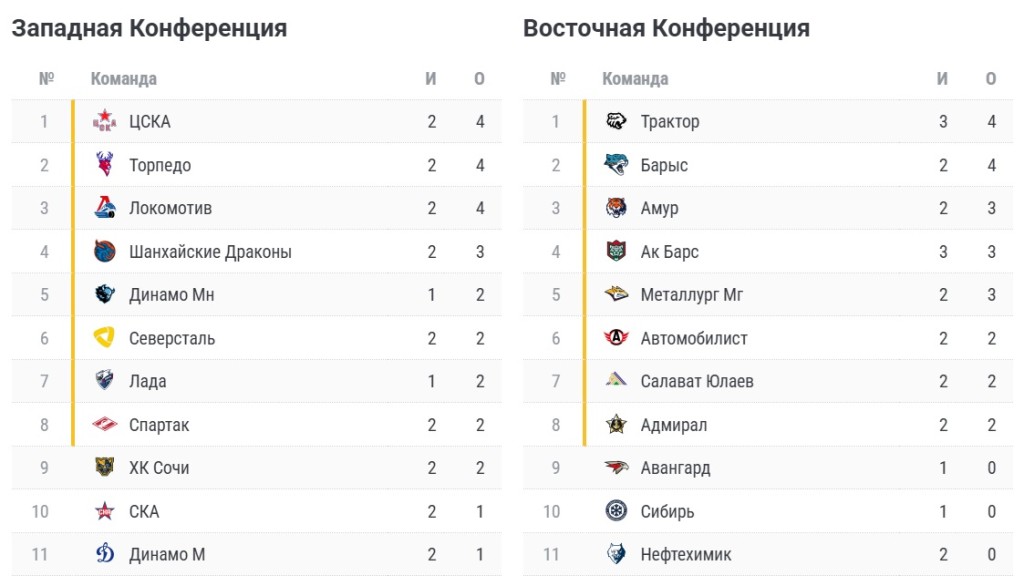Click the Команда column header in West table
Viewport: 1024px width, 586px height.
coord(123,78)
